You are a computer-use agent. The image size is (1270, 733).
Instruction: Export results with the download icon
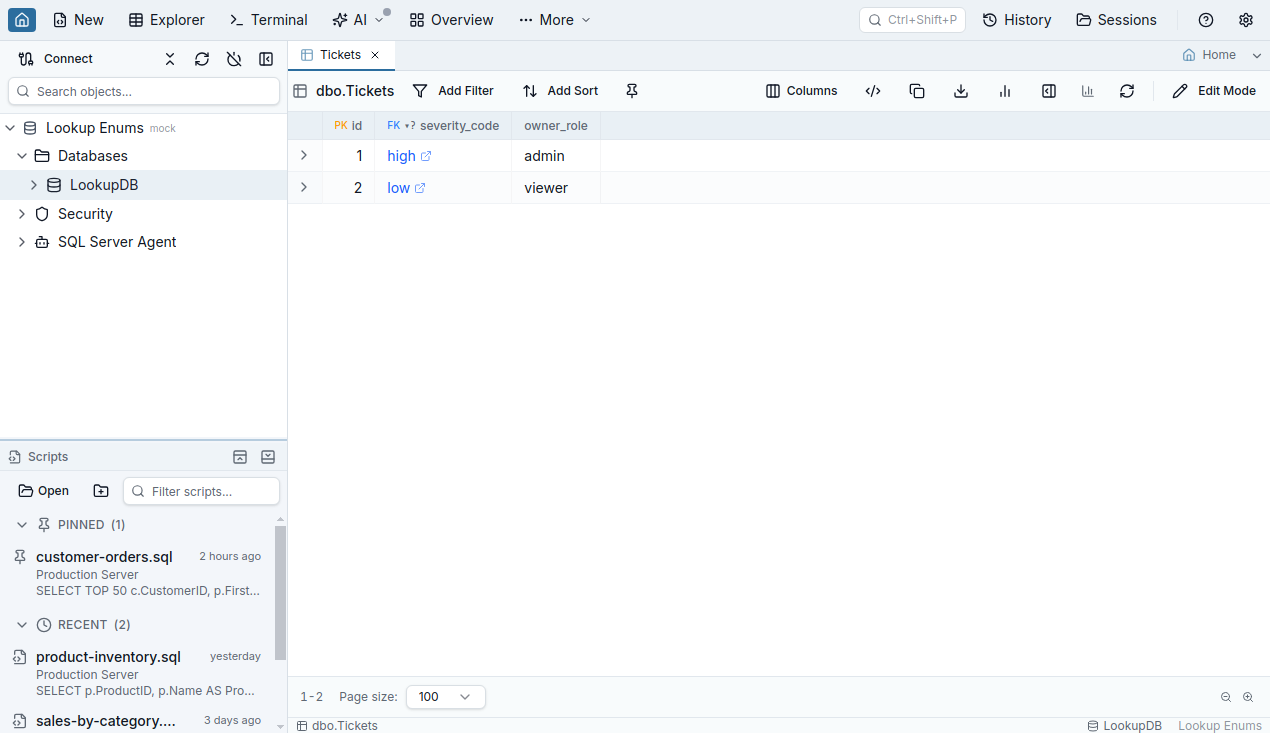[961, 91]
